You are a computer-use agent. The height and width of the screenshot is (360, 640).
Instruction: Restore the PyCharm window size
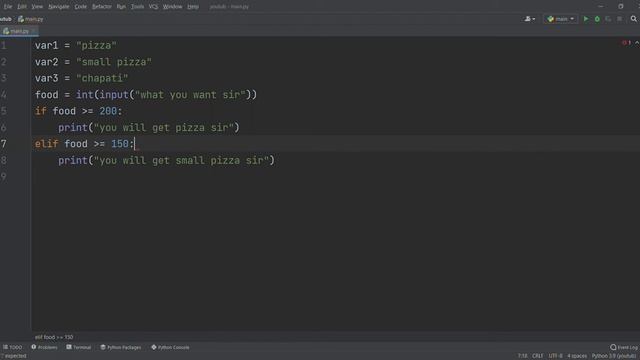(621, 7)
